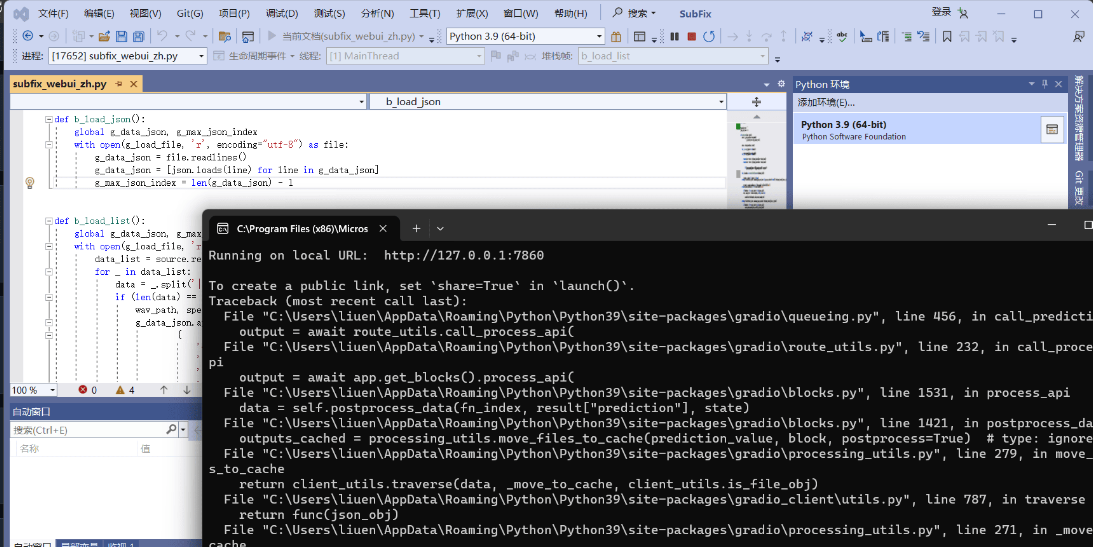Click the Save All toolbar icon
Viewport: 1093px width, 547px height.
click(139, 36)
